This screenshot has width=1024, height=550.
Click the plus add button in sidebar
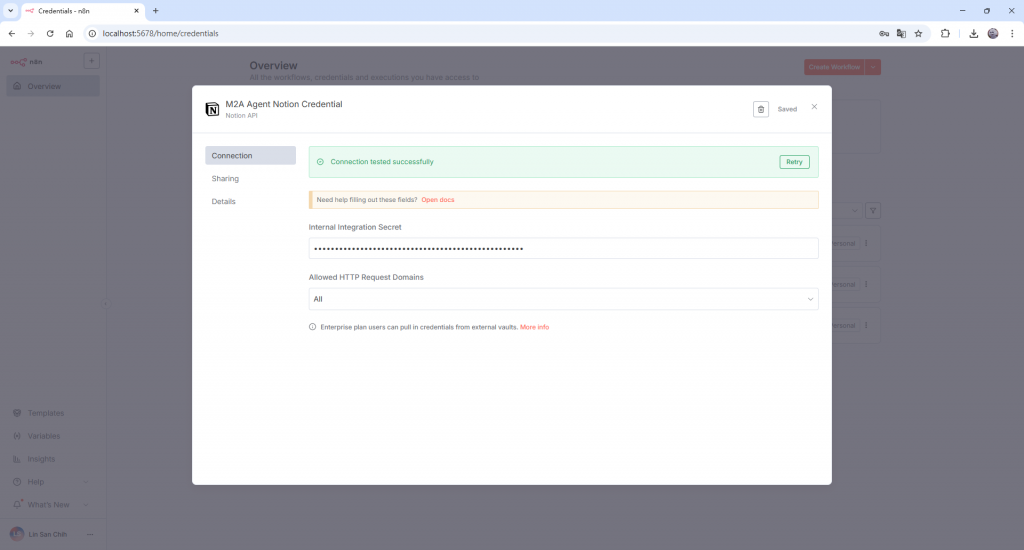pyautogui.click(x=91, y=61)
